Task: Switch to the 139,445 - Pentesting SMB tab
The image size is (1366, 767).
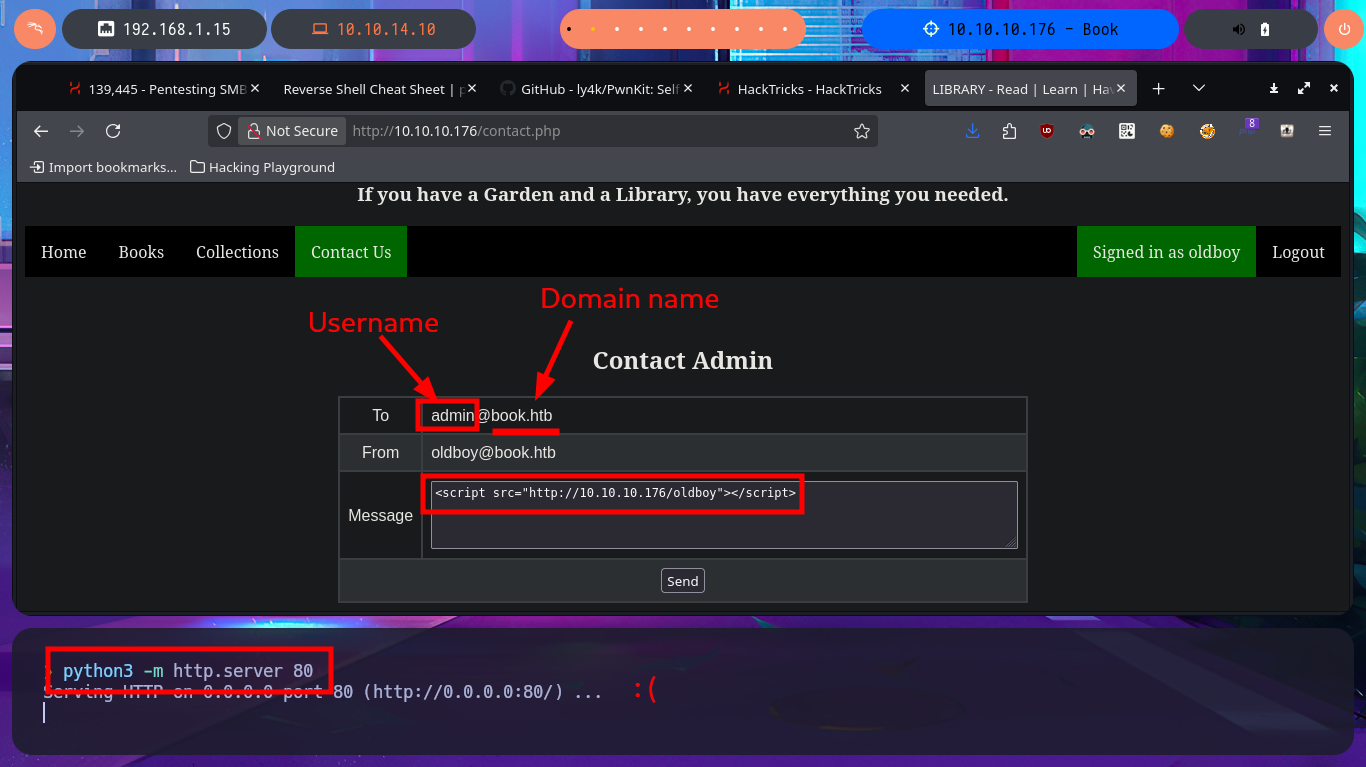Action: 164,89
